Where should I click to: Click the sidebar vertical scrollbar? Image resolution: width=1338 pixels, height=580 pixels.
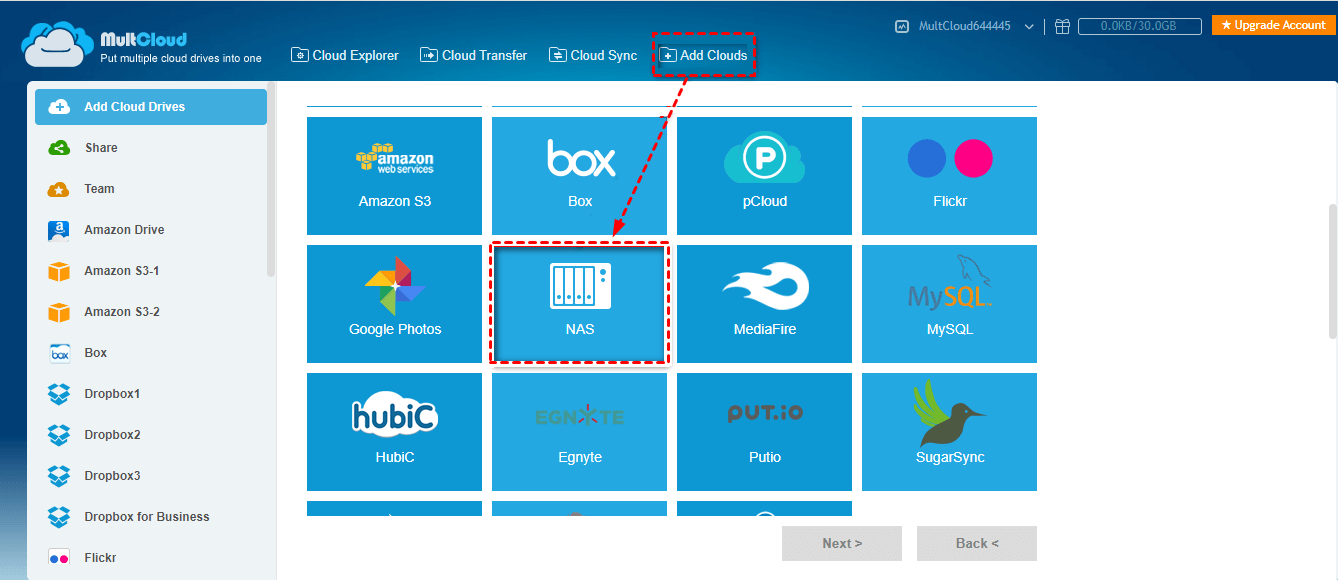click(271, 180)
